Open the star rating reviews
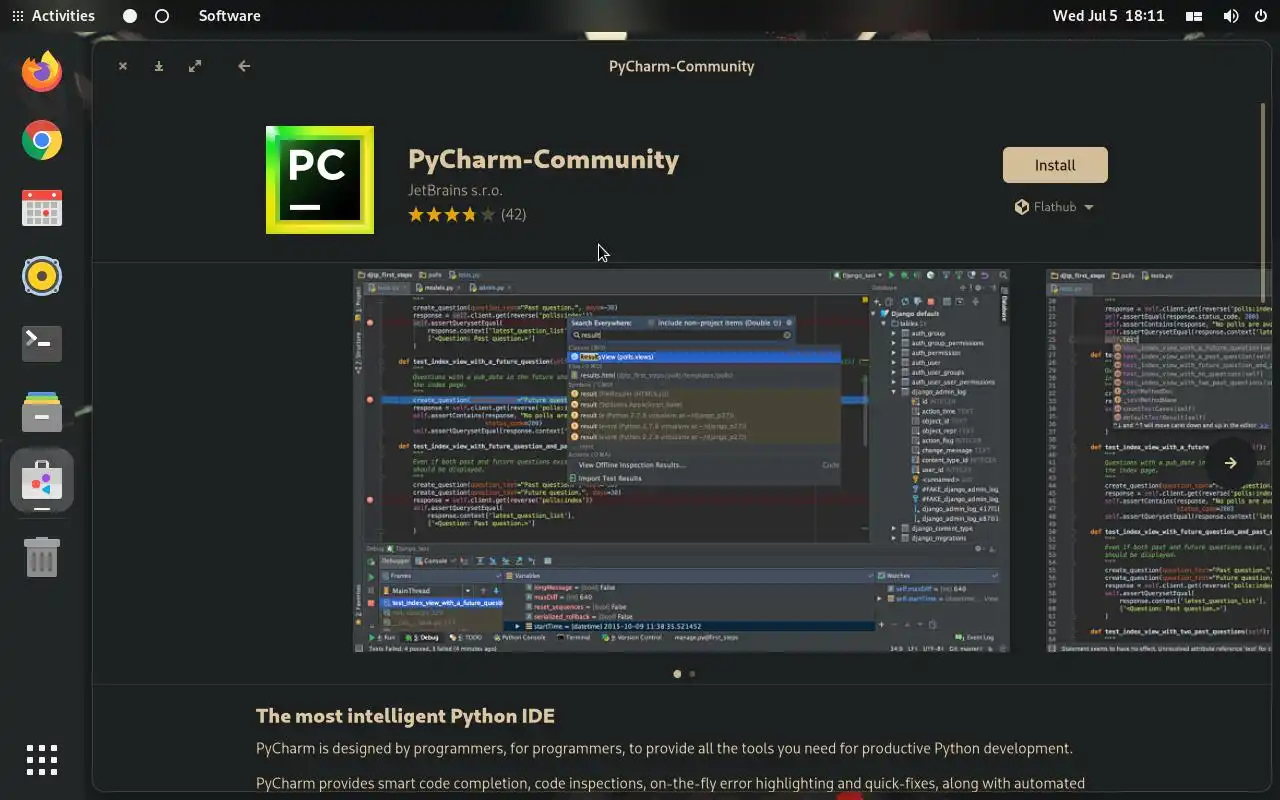 pyautogui.click(x=451, y=214)
